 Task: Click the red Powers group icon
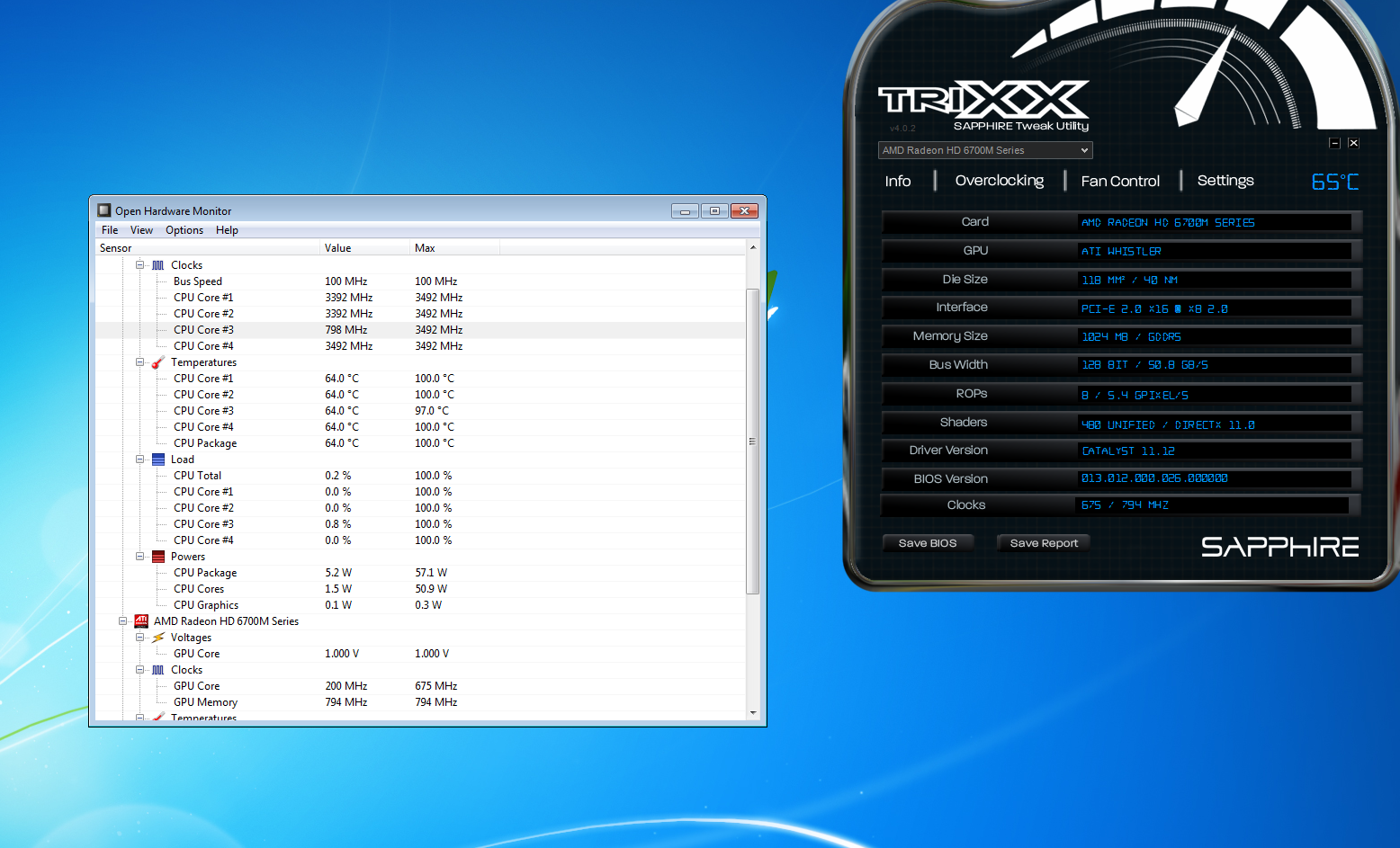[x=158, y=557]
